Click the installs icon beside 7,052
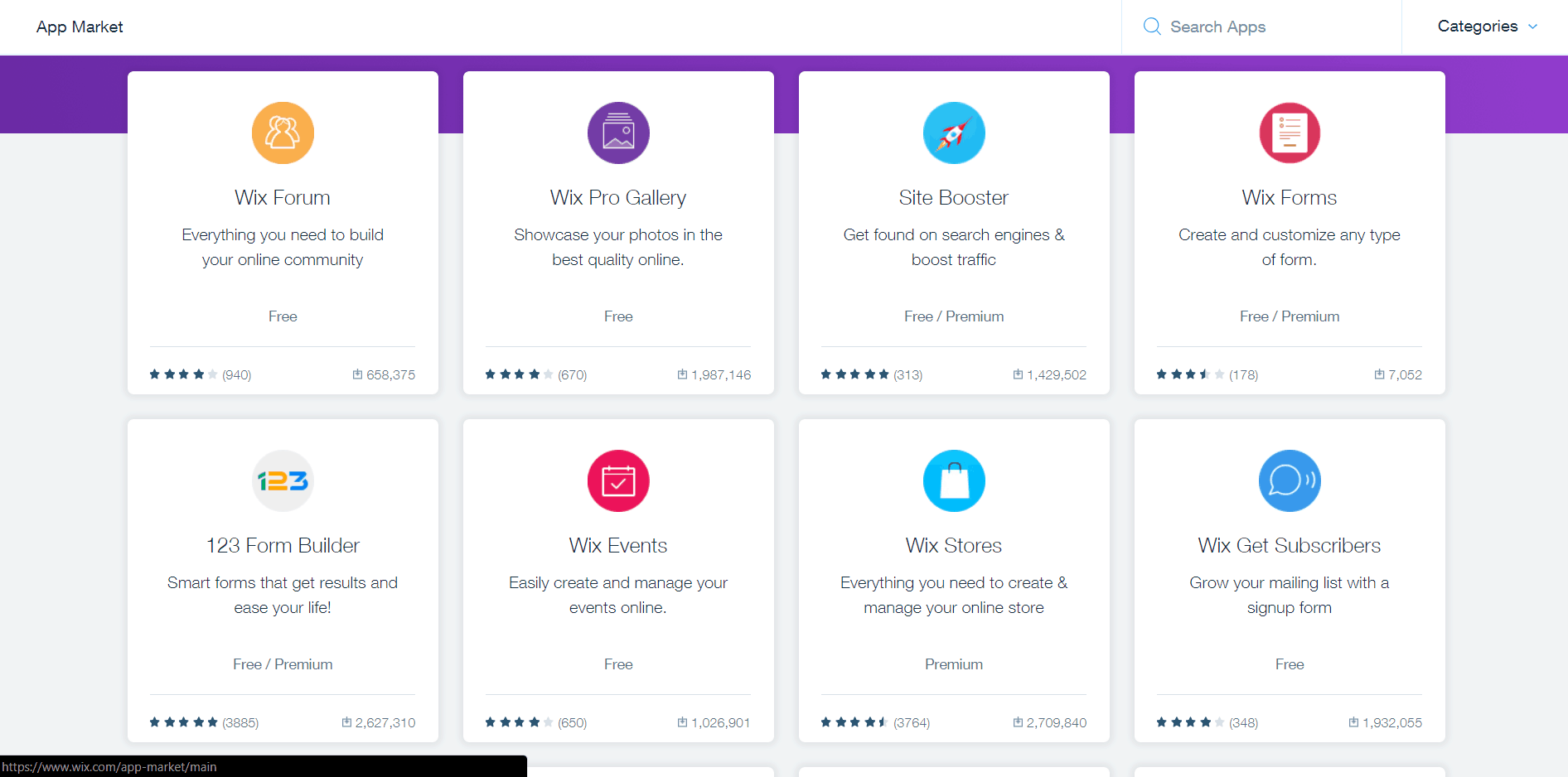The height and width of the screenshot is (777, 1568). coord(1379,374)
